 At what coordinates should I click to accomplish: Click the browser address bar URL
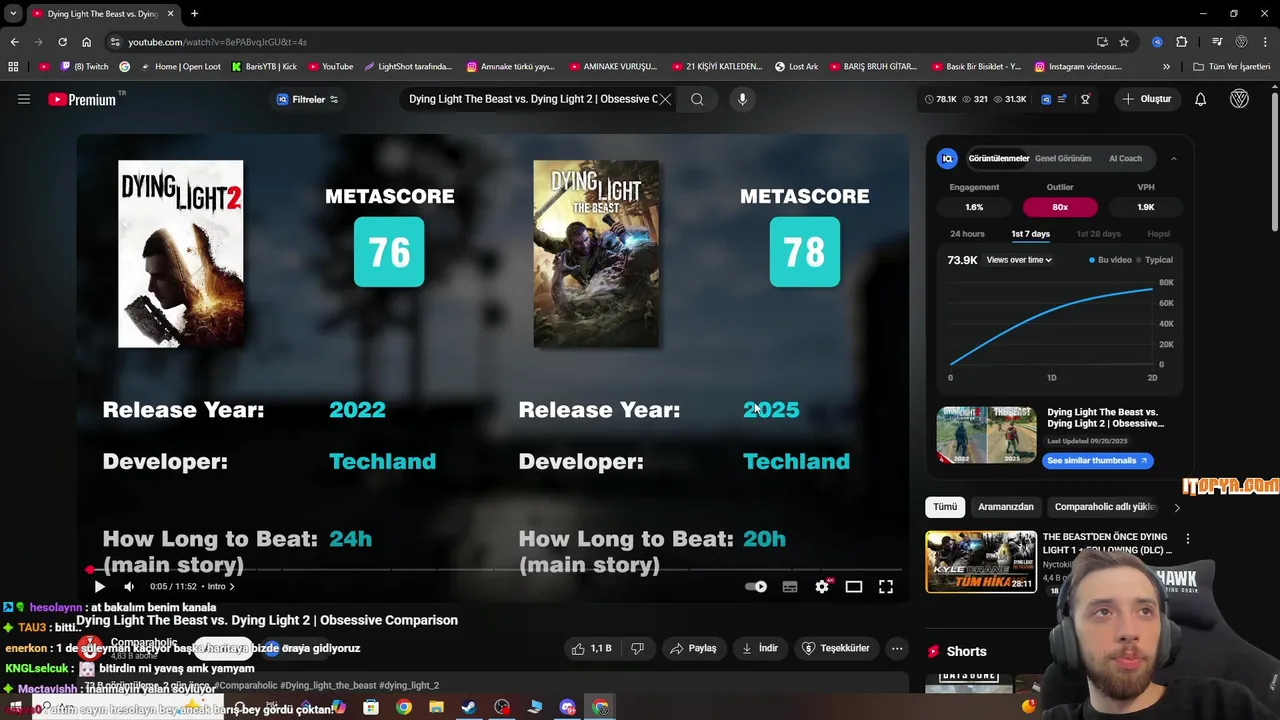coord(217,42)
